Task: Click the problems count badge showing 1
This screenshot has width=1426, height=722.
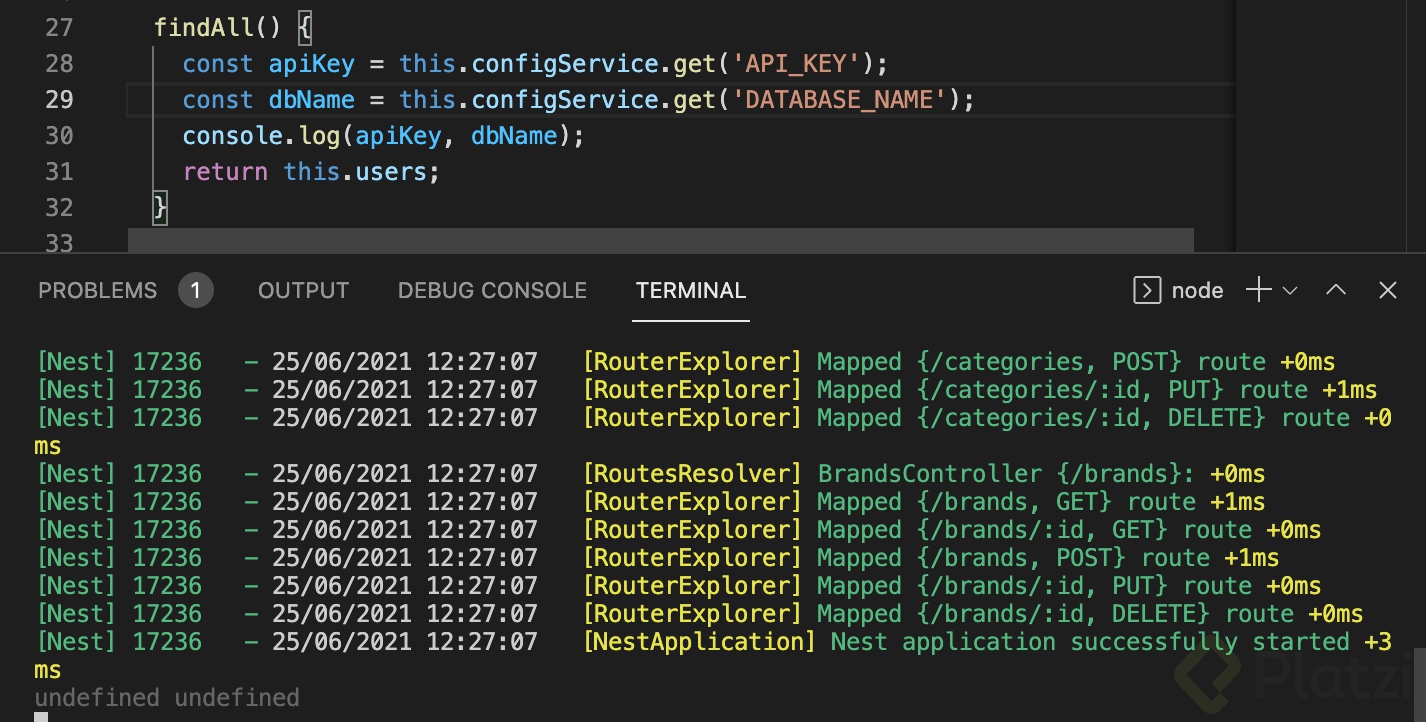Action: 196,291
